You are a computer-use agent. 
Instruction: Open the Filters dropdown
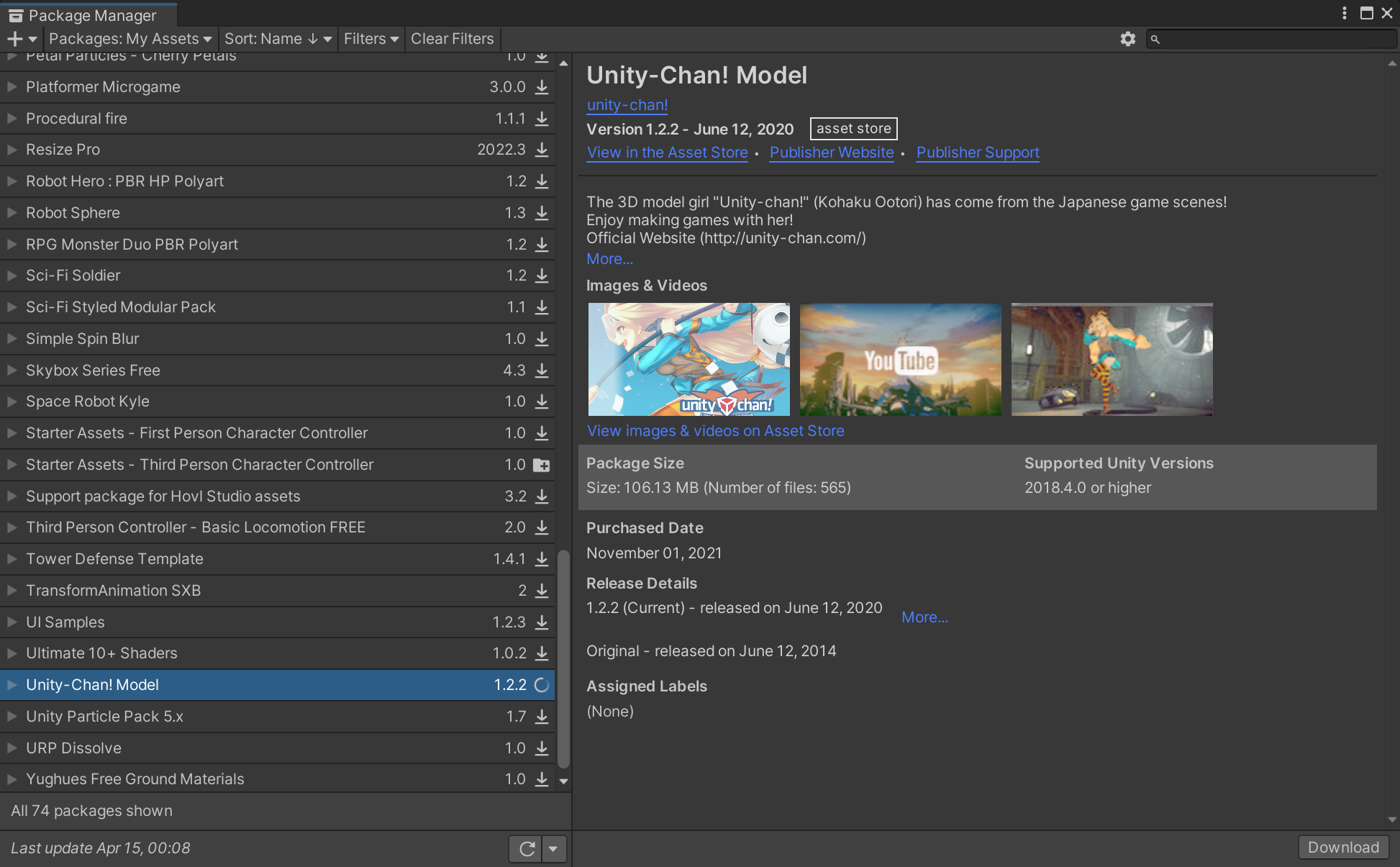pyautogui.click(x=371, y=39)
